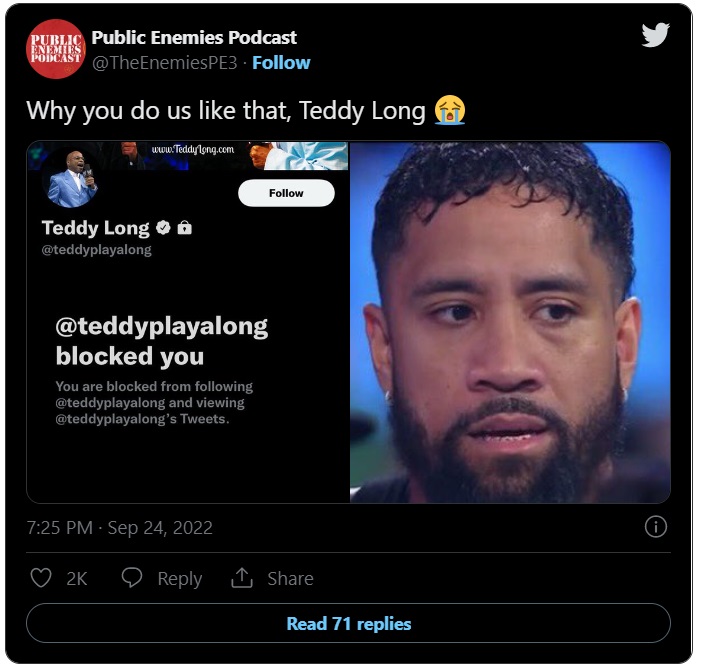
Task: Click the white Follow button in screenshot
Action: tap(286, 193)
